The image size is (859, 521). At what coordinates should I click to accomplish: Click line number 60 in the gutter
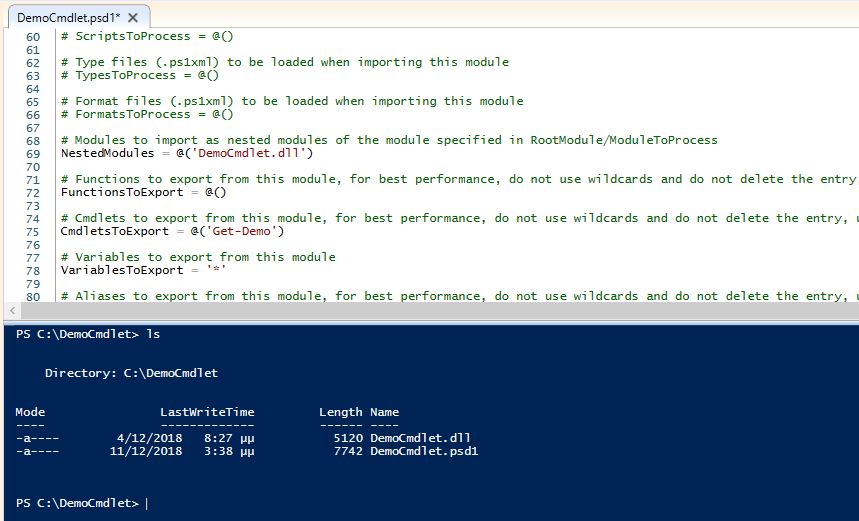tap(33, 37)
